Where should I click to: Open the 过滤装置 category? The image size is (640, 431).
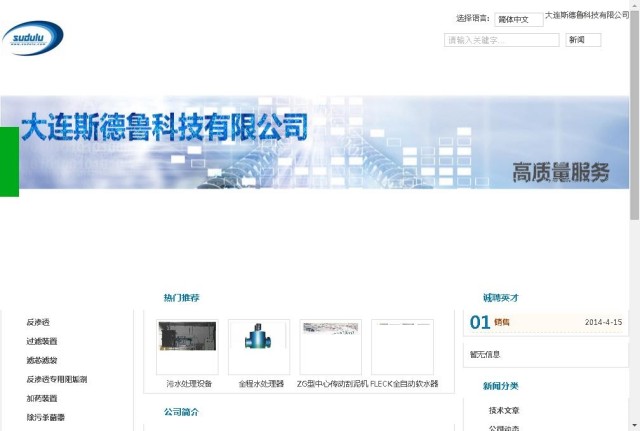click(42, 341)
